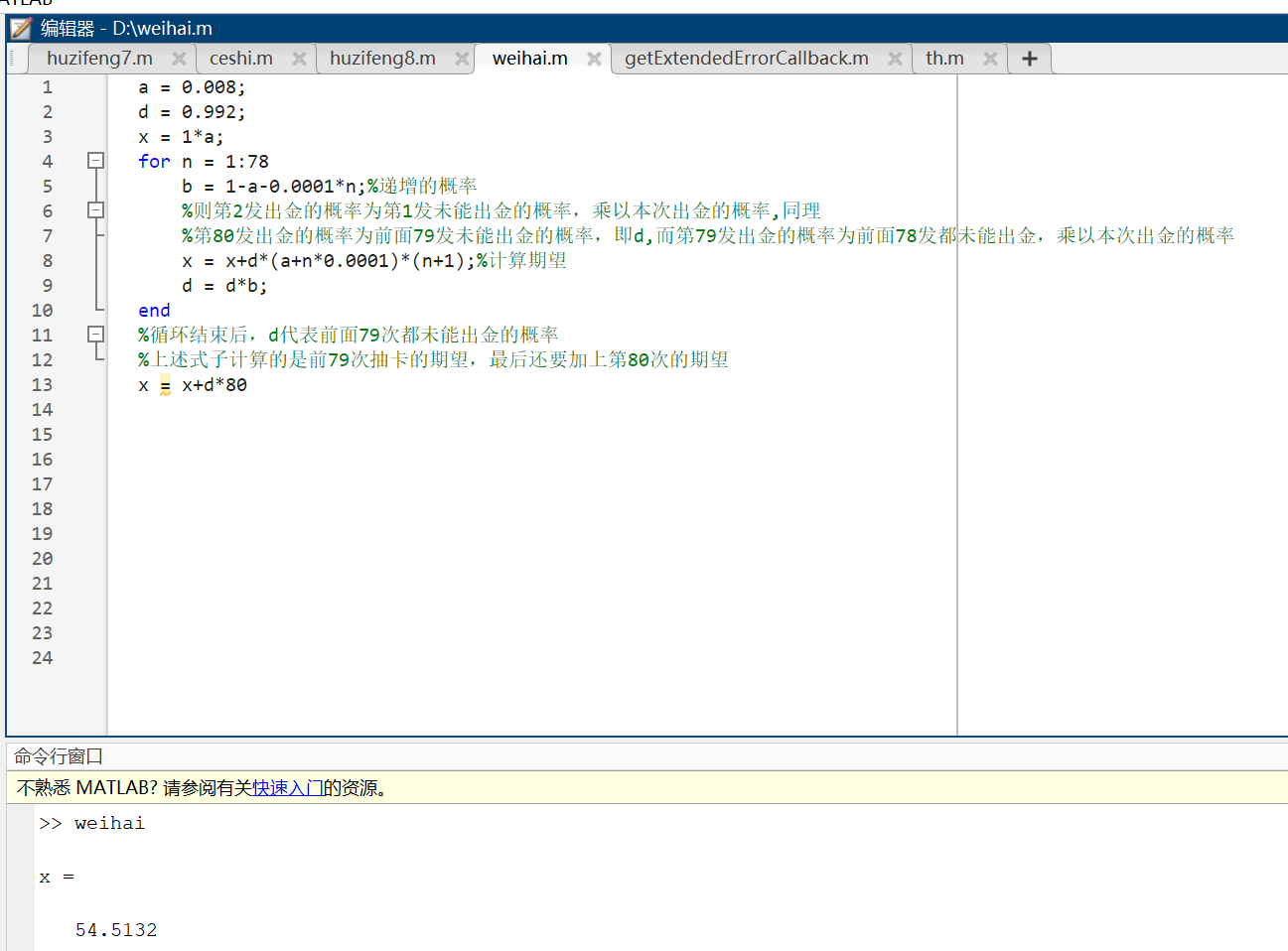The width and height of the screenshot is (1288, 951).
Task: Click the 编辑器 - D:\weihai.m title bar
Action: tap(126, 29)
